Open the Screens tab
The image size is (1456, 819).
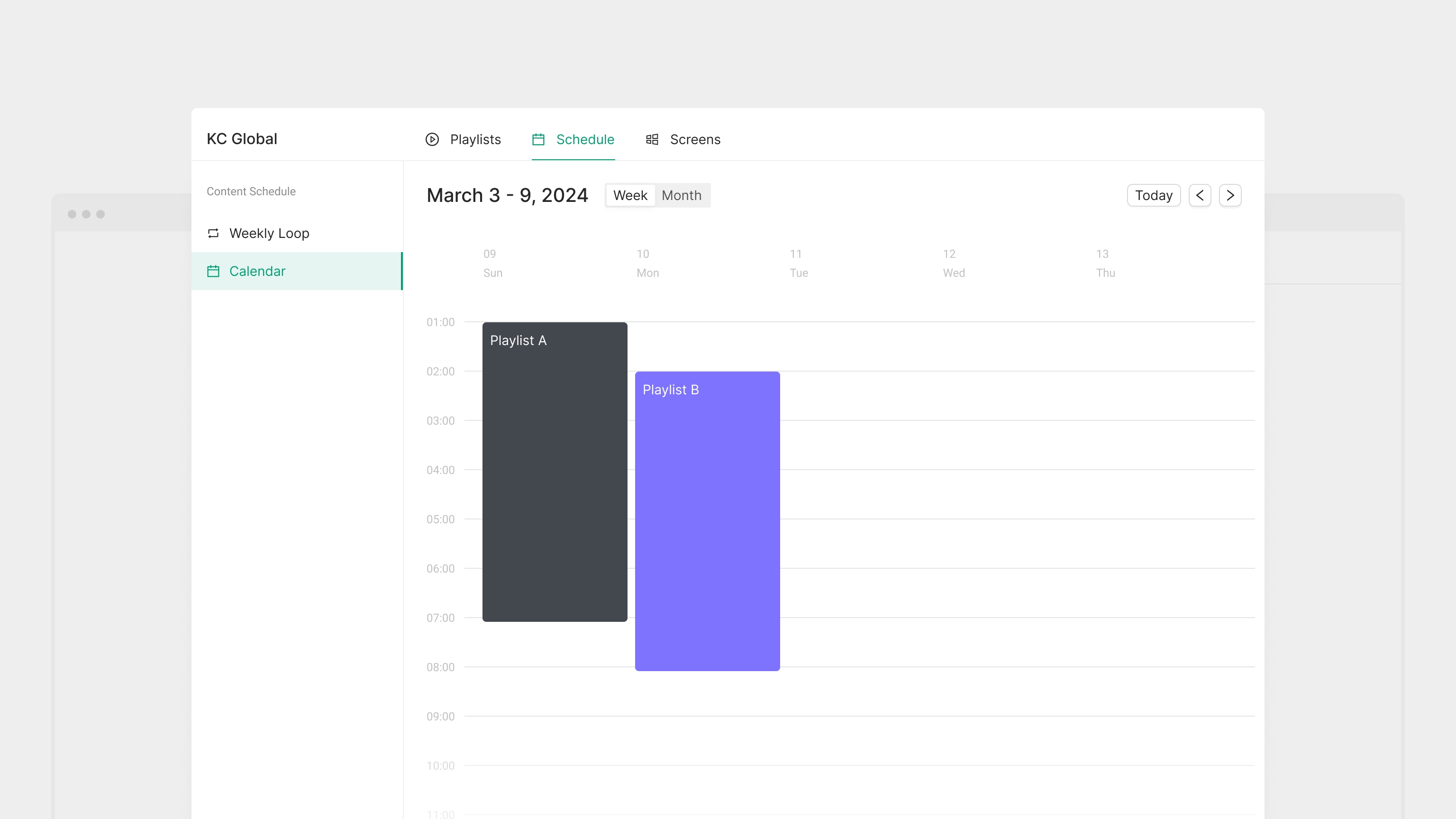click(695, 139)
